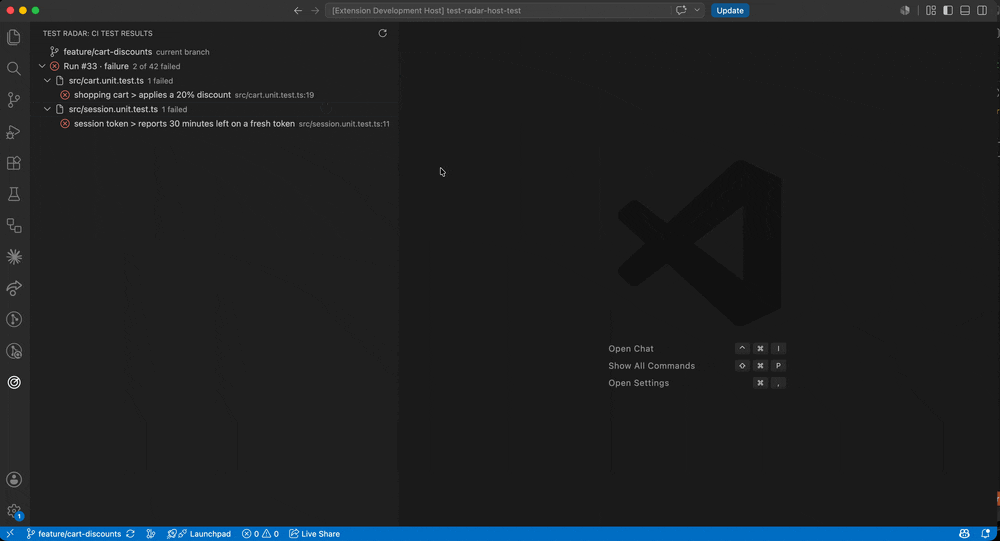Toggle the primary side bar visibility
Screen dimensions: 1000x541
[948, 10]
